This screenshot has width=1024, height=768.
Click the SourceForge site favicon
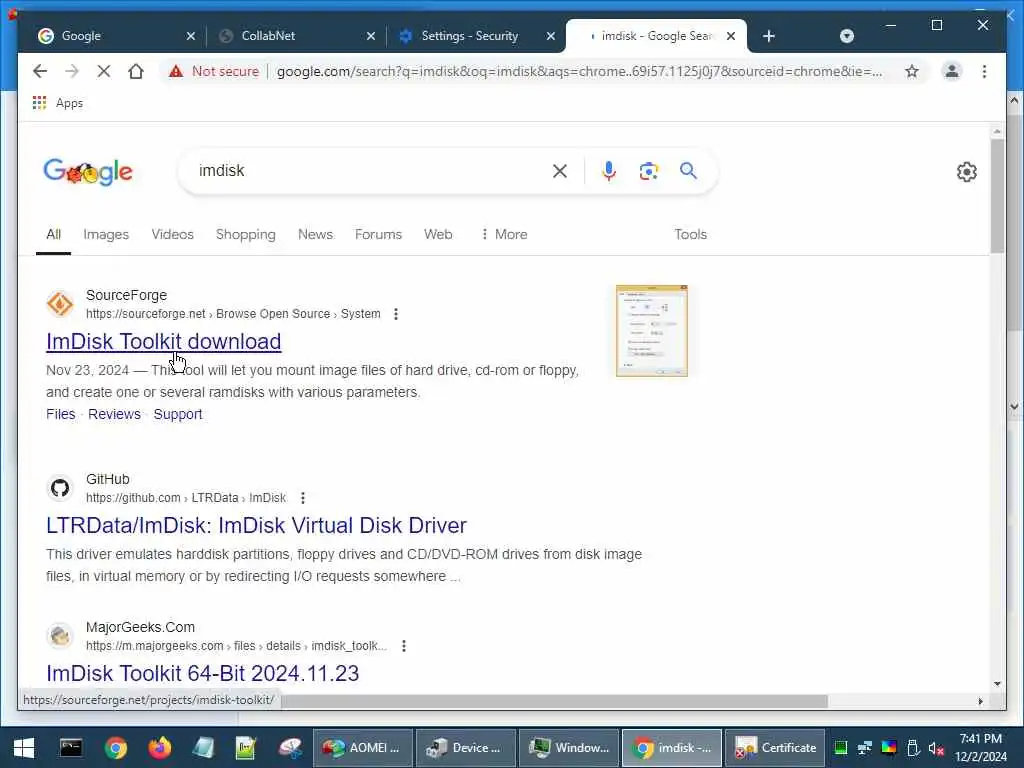(60, 304)
